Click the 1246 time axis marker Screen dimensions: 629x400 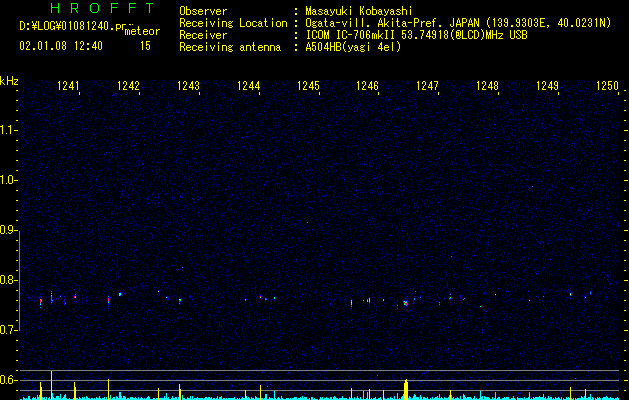(x=367, y=85)
